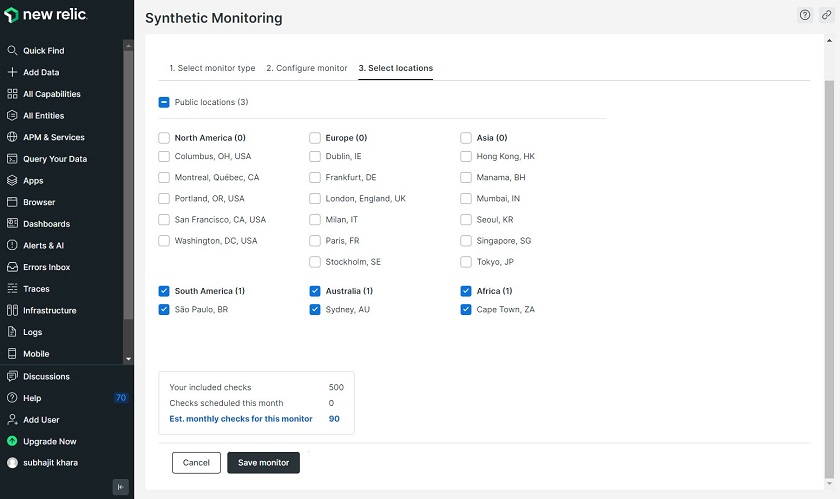Click main page scrollbar thumb
This screenshot has height=499, width=840.
click(829, 279)
